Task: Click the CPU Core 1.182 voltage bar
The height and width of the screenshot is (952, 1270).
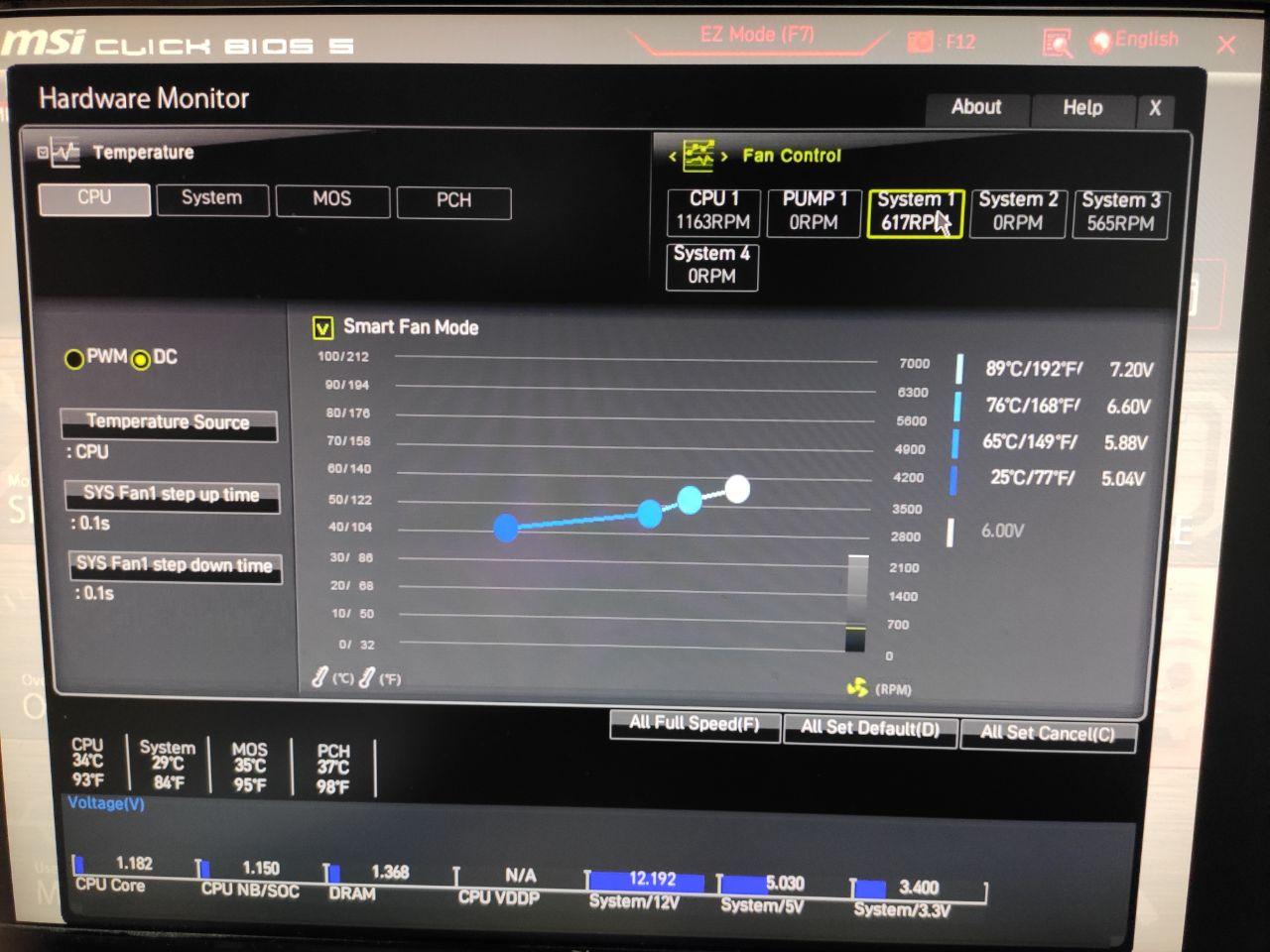Action: pyautogui.click(x=79, y=865)
